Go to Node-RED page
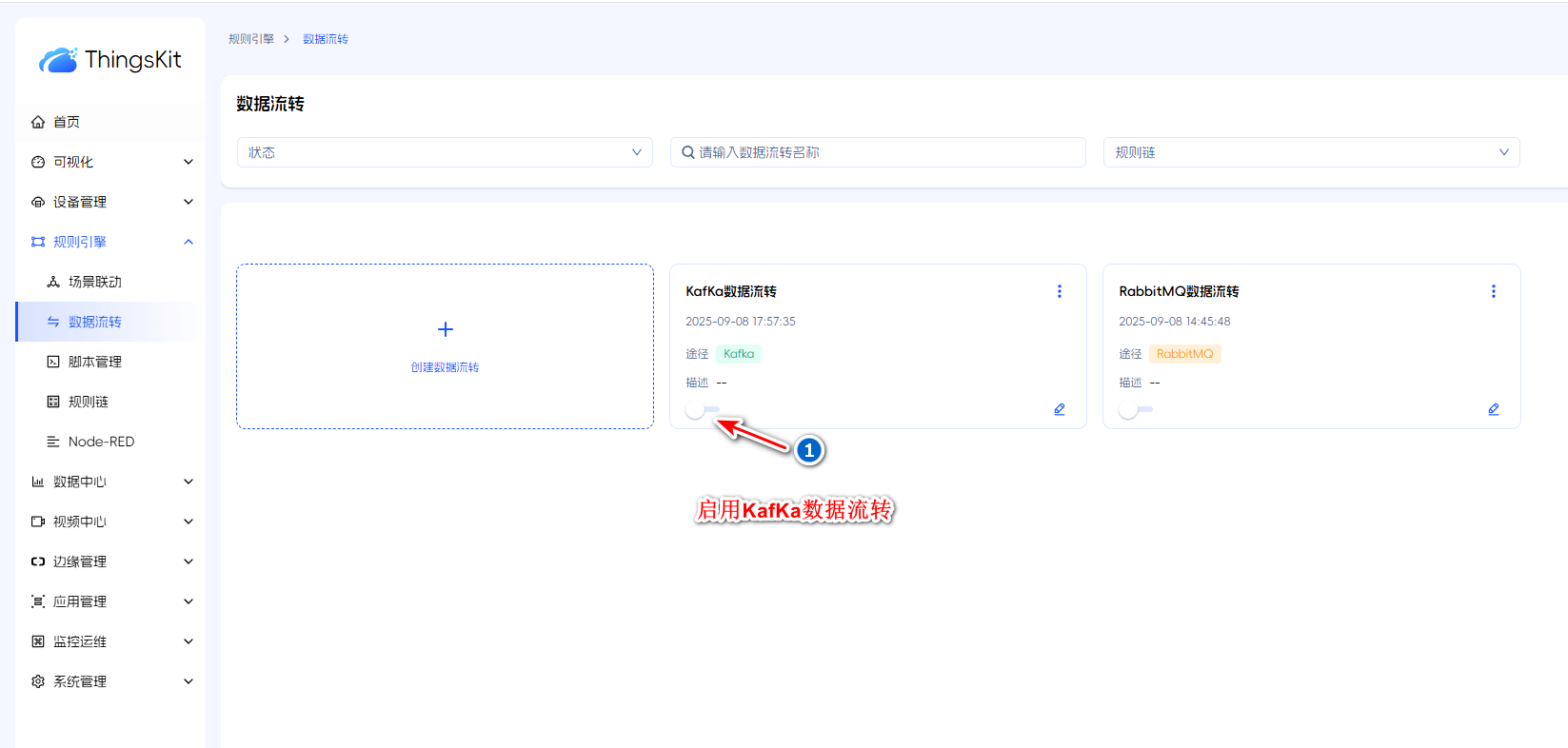The height and width of the screenshot is (748, 1568). 101,442
